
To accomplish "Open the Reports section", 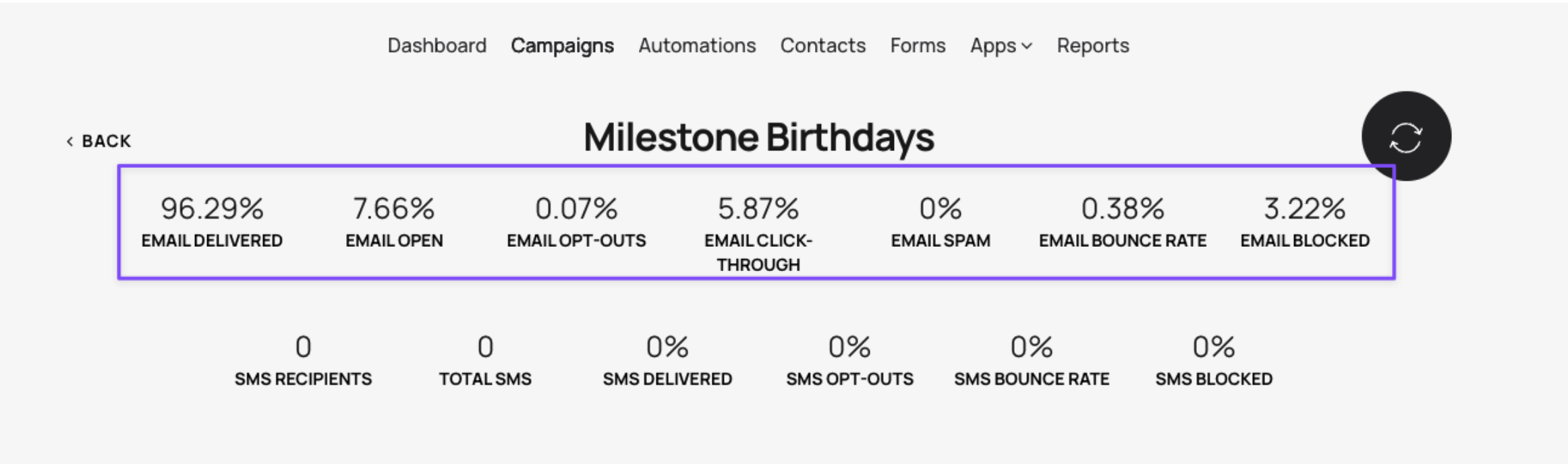I will (x=1092, y=45).
